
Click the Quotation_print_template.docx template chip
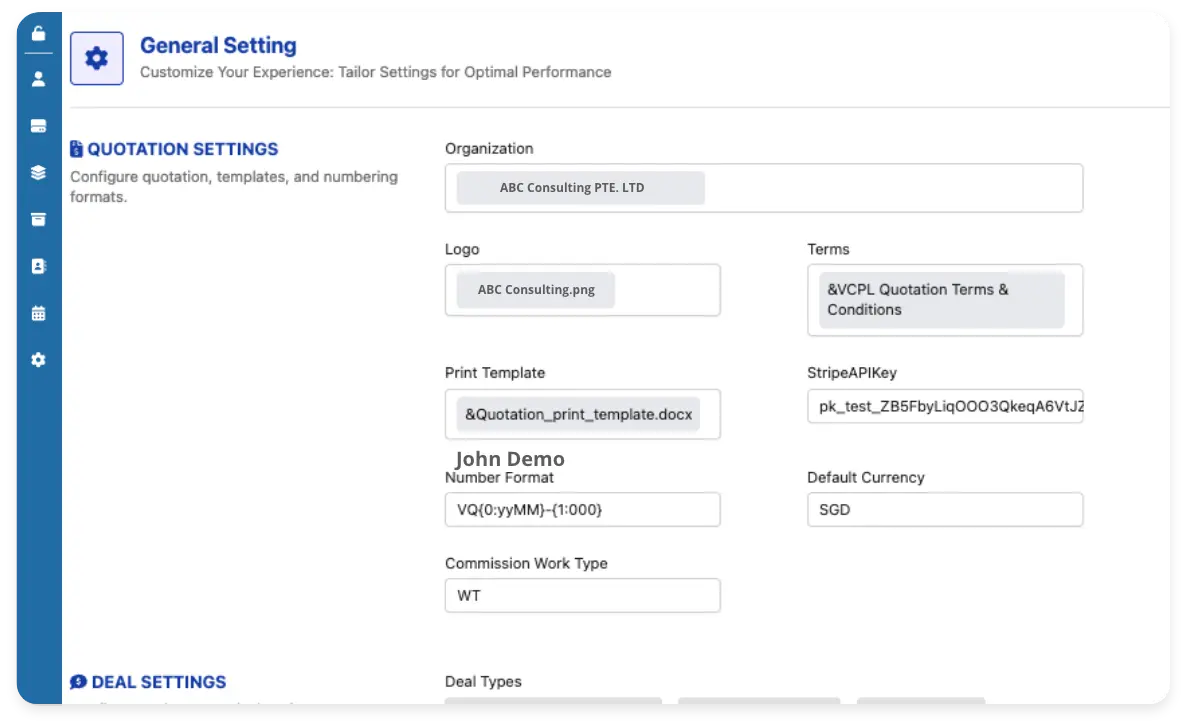[x=578, y=413]
